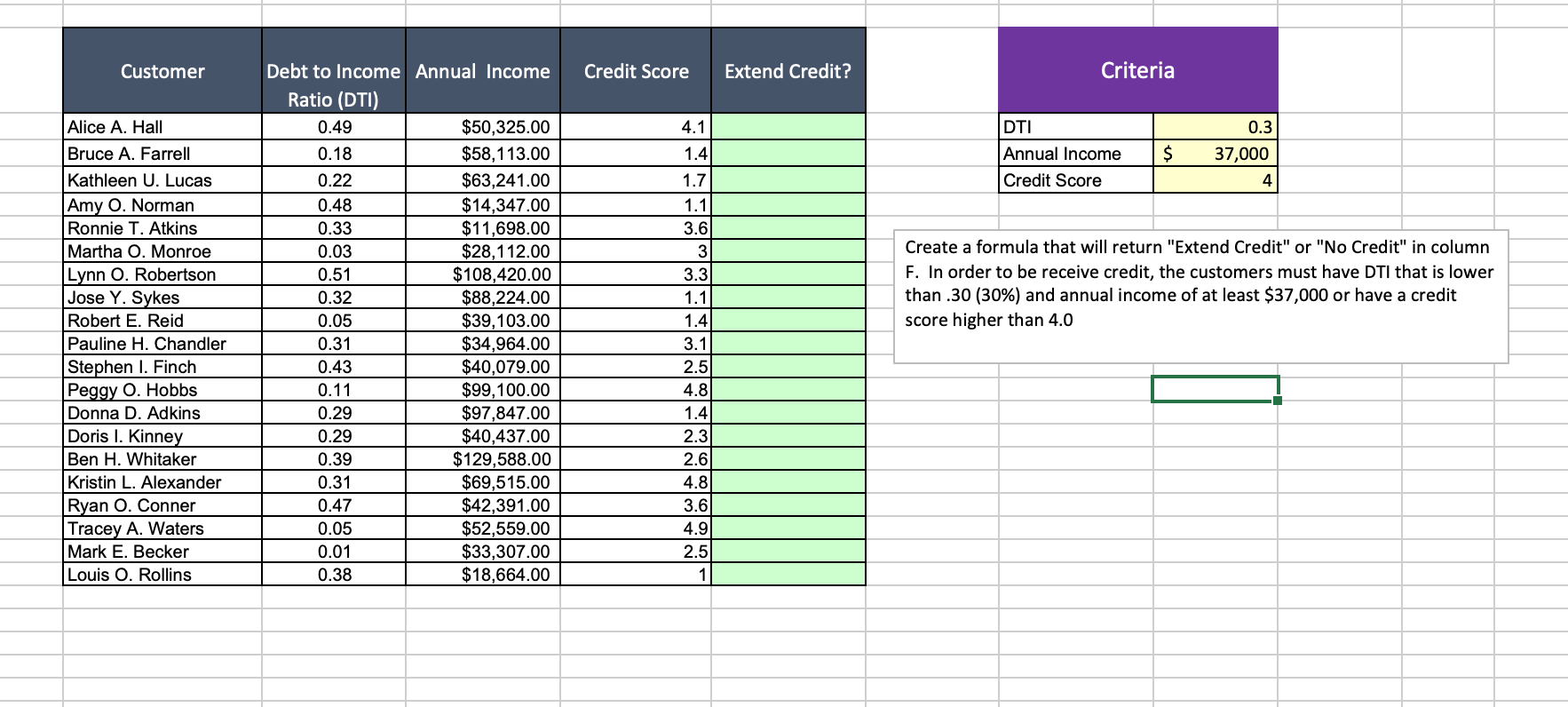Select the Ryan O. Conner cell
This screenshot has width=1568, height=707.
click(x=162, y=505)
